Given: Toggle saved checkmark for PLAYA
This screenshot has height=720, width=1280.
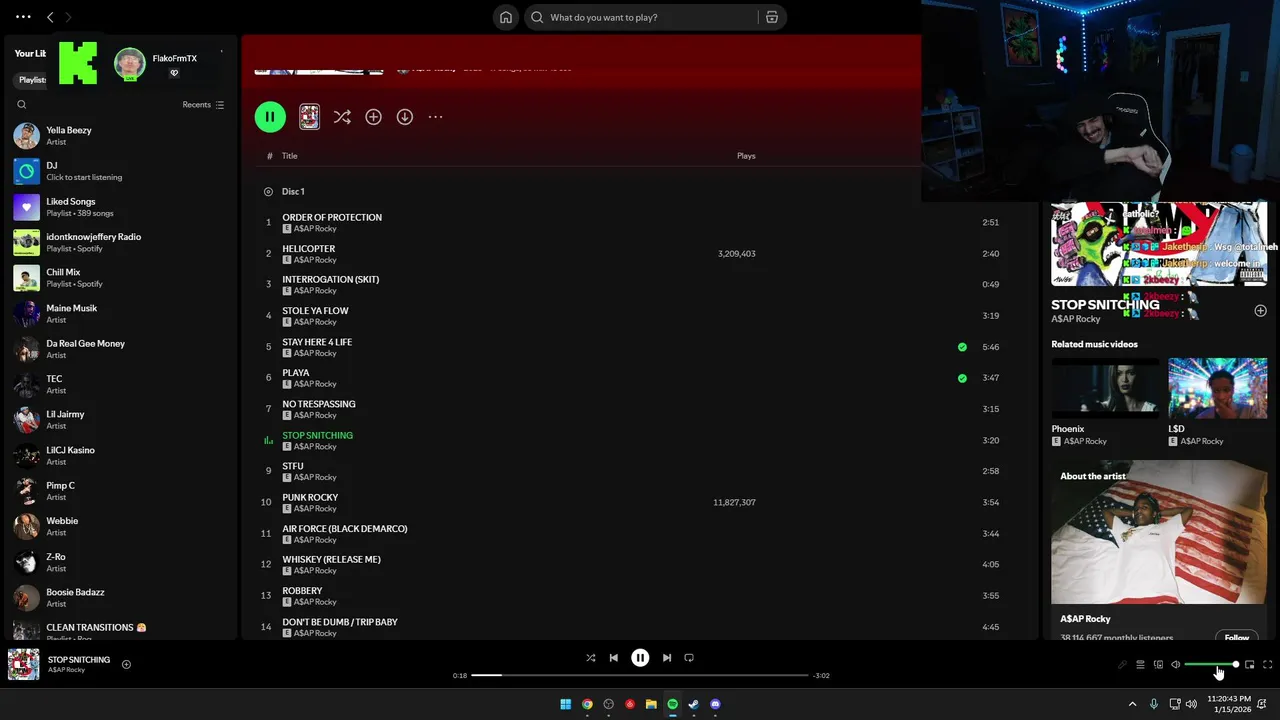Looking at the screenshot, I should (x=962, y=378).
